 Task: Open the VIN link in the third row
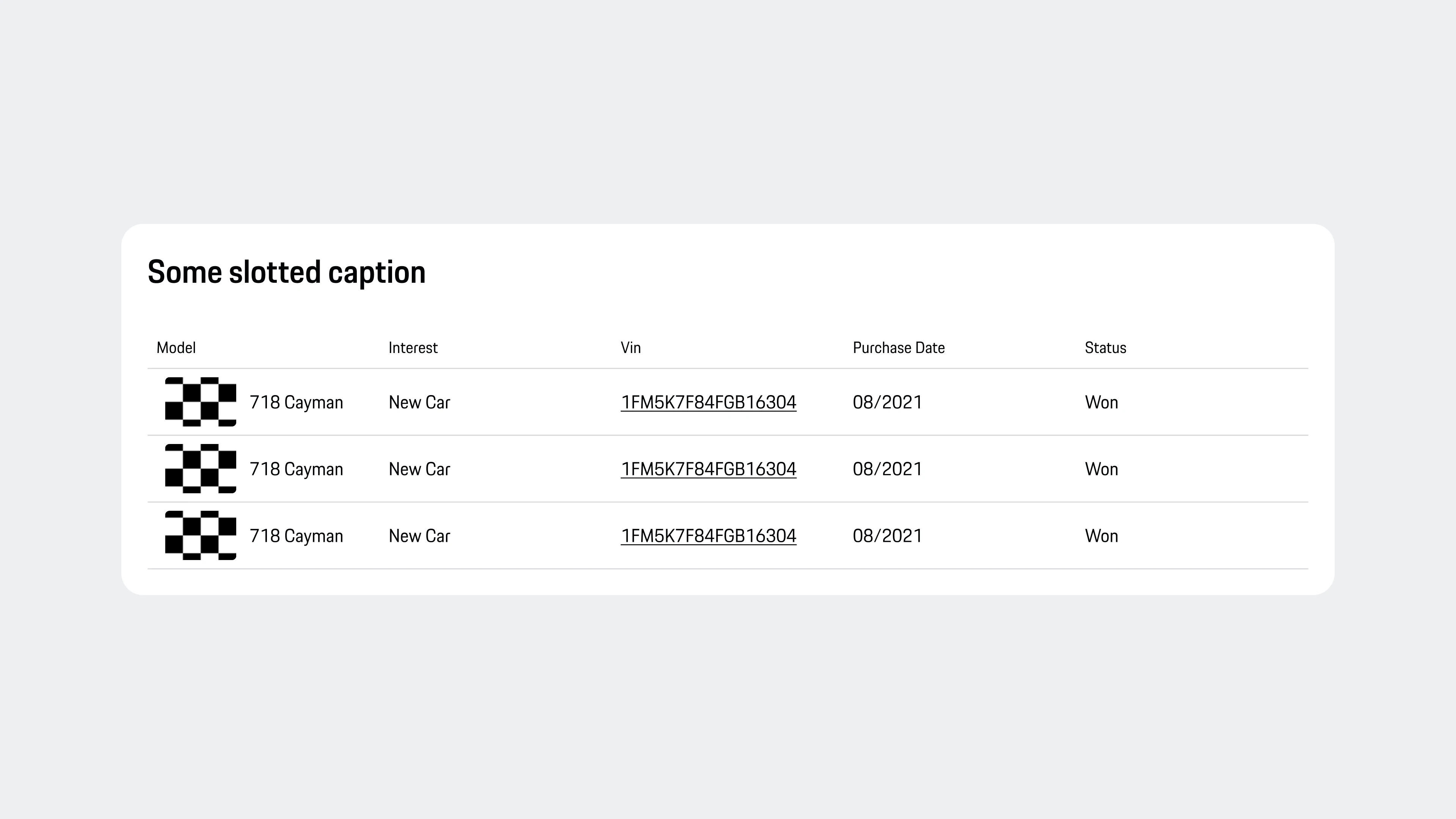coord(708,536)
